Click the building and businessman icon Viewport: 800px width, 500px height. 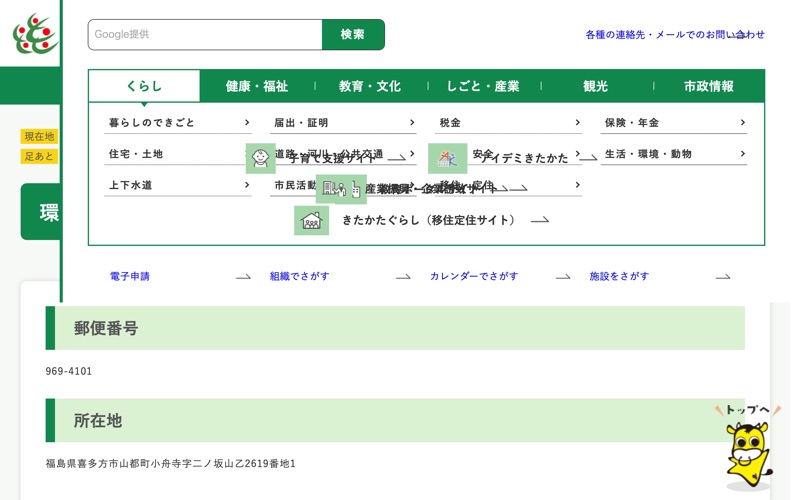(333, 189)
